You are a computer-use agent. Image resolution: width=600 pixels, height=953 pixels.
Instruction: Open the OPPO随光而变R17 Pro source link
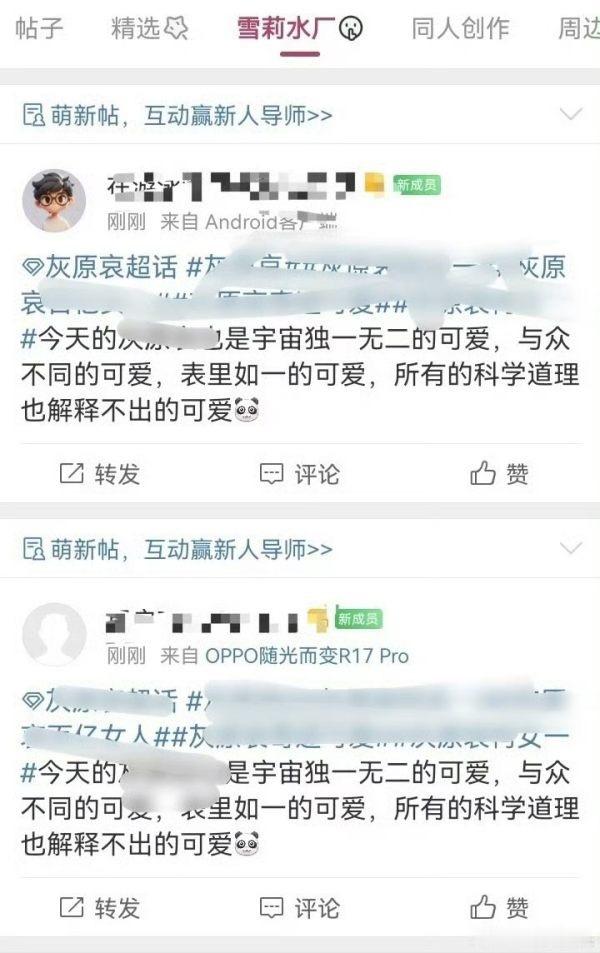(x=307, y=656)
